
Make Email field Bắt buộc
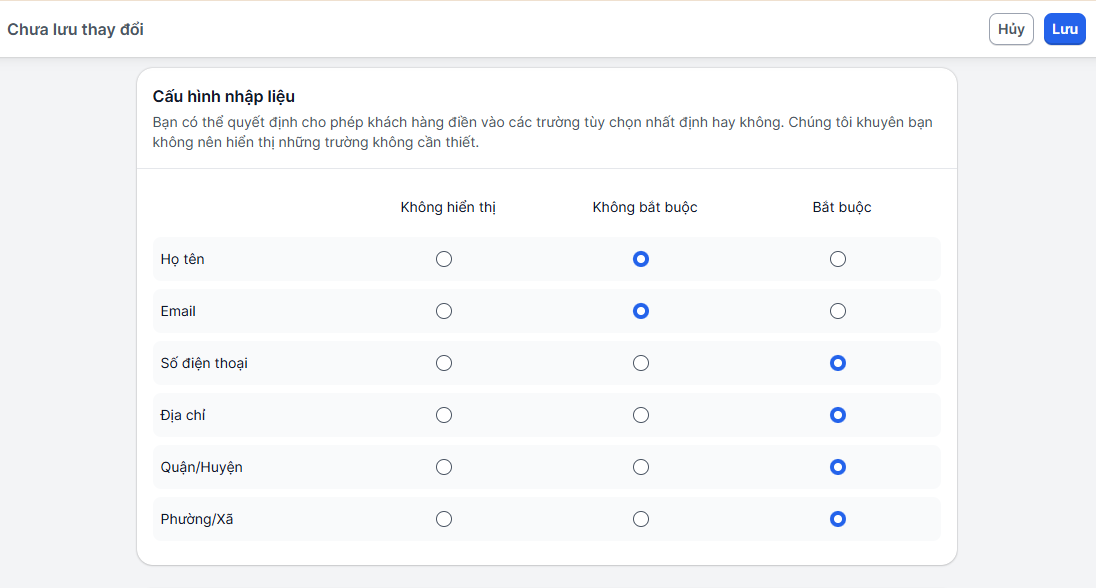coord(838,311)
